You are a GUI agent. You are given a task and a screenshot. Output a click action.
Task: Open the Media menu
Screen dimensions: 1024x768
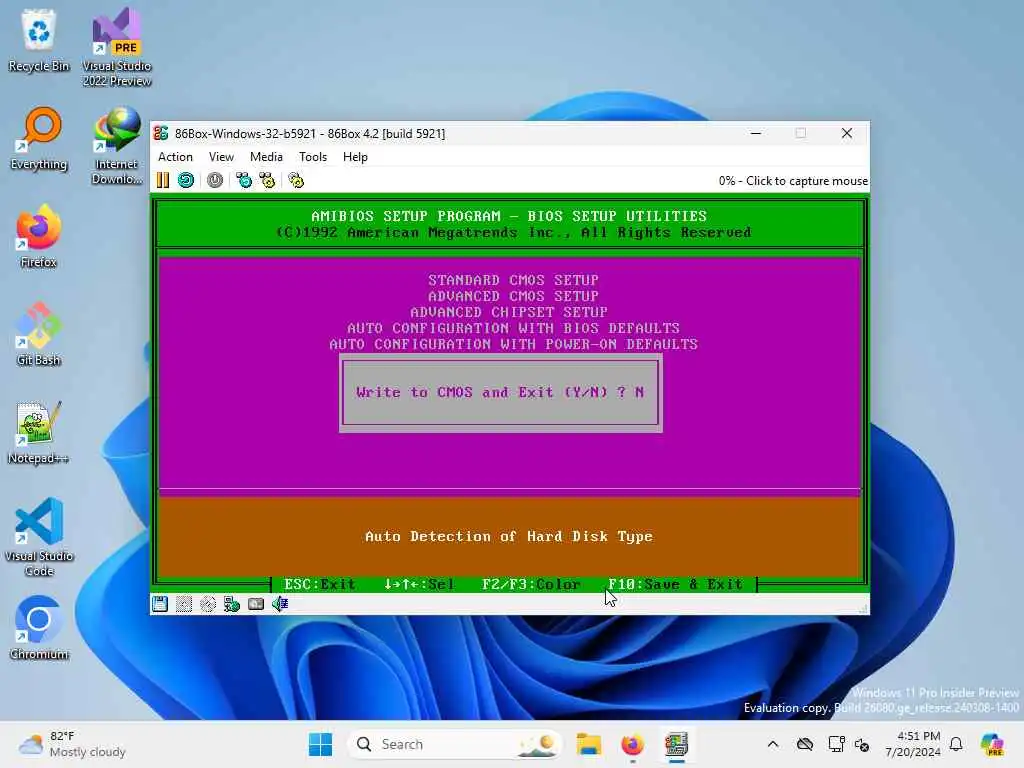click(266, 157)
